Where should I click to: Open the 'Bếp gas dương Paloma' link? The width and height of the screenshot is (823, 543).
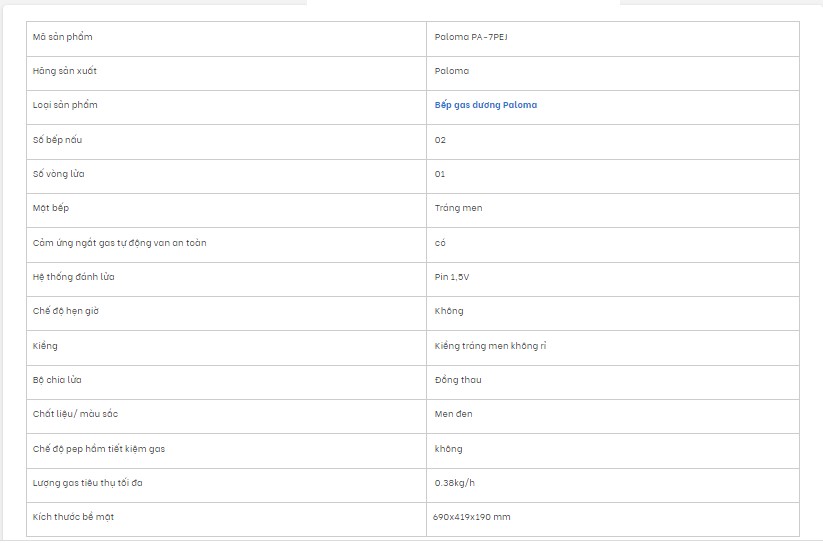pos(486,105)
